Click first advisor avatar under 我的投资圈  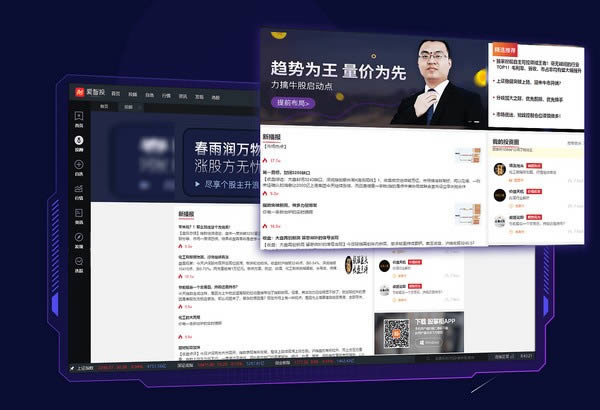click(500, 168)
